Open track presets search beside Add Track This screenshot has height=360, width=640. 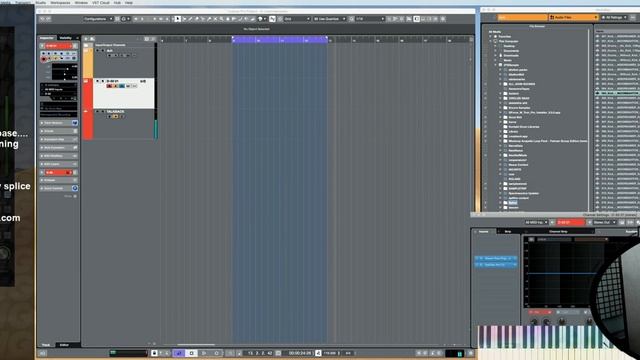tap(92, 39)
